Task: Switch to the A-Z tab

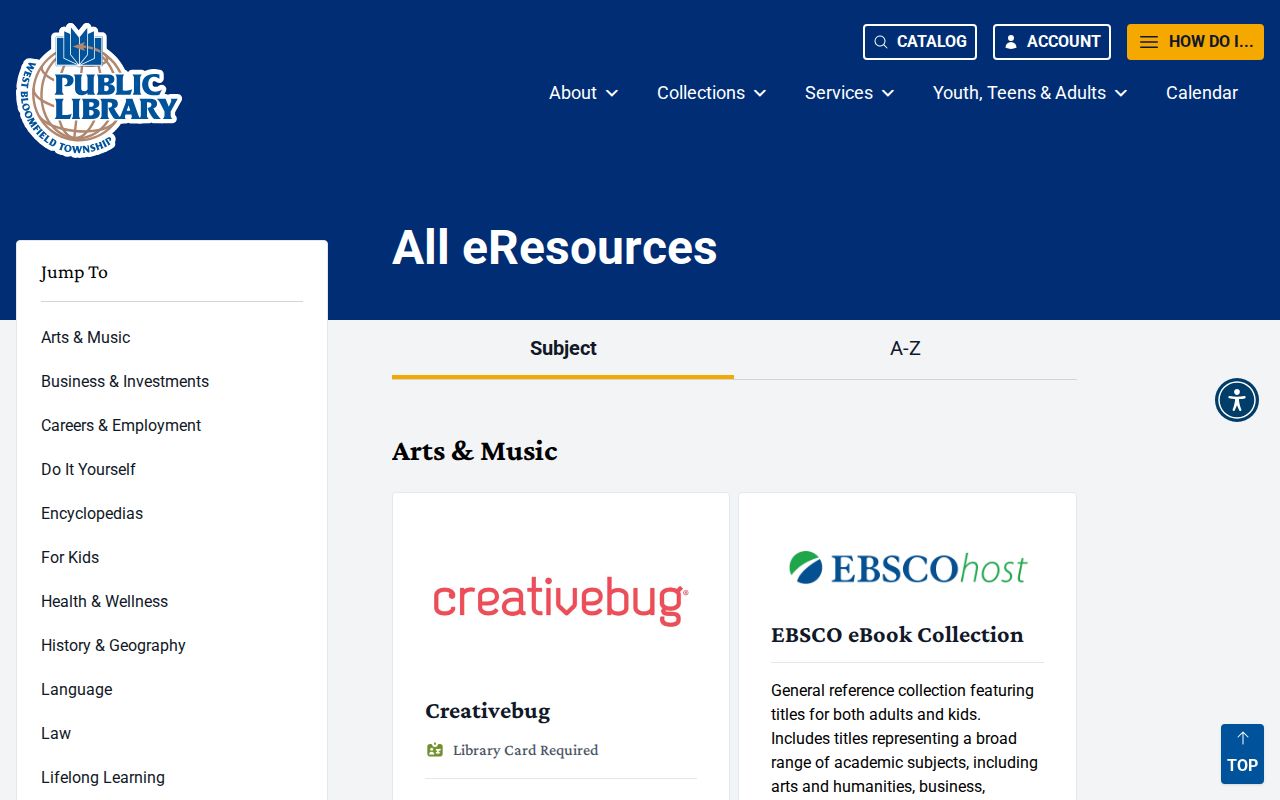Action: pos(905,349)
